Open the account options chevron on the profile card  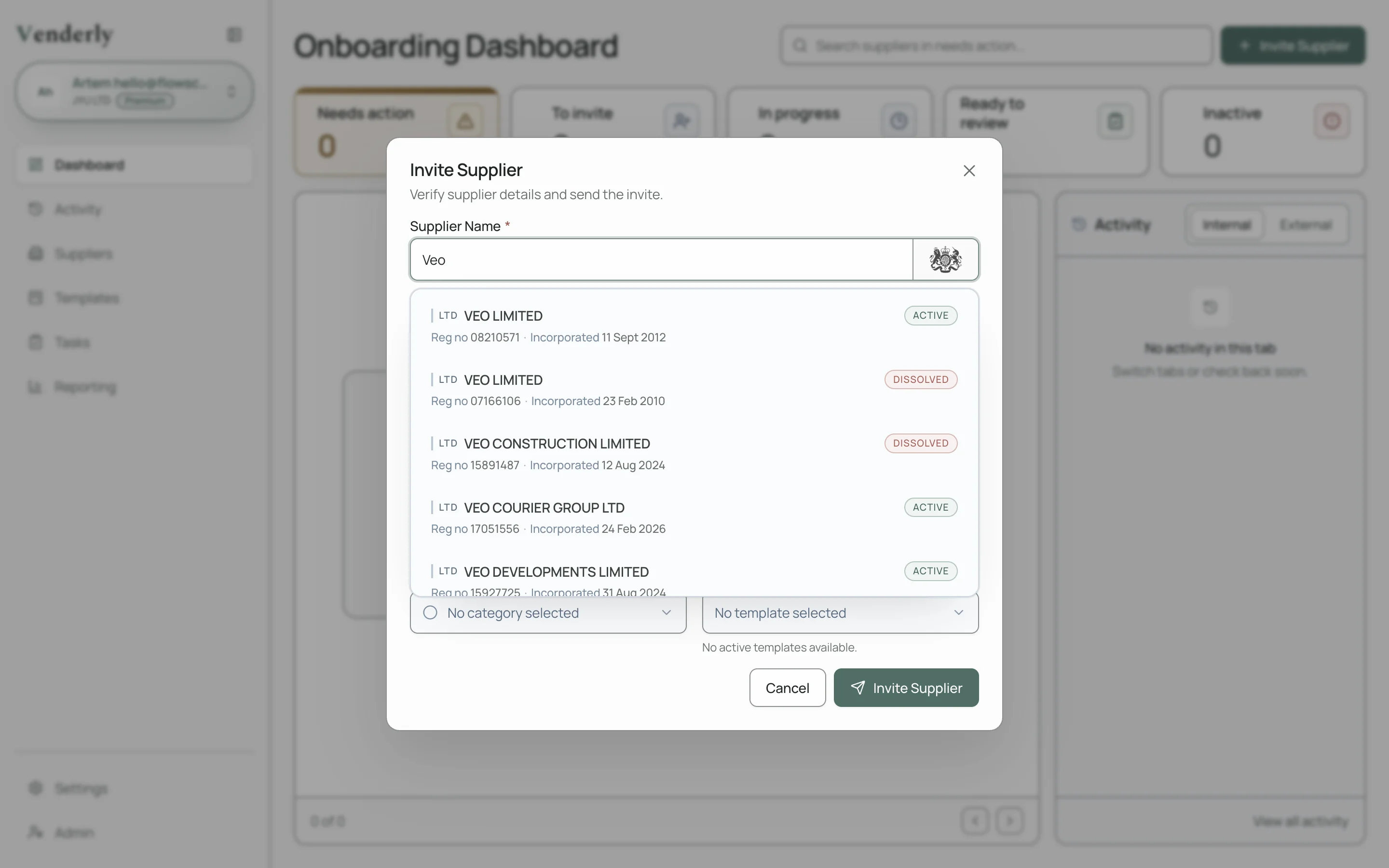click(232, 91)
